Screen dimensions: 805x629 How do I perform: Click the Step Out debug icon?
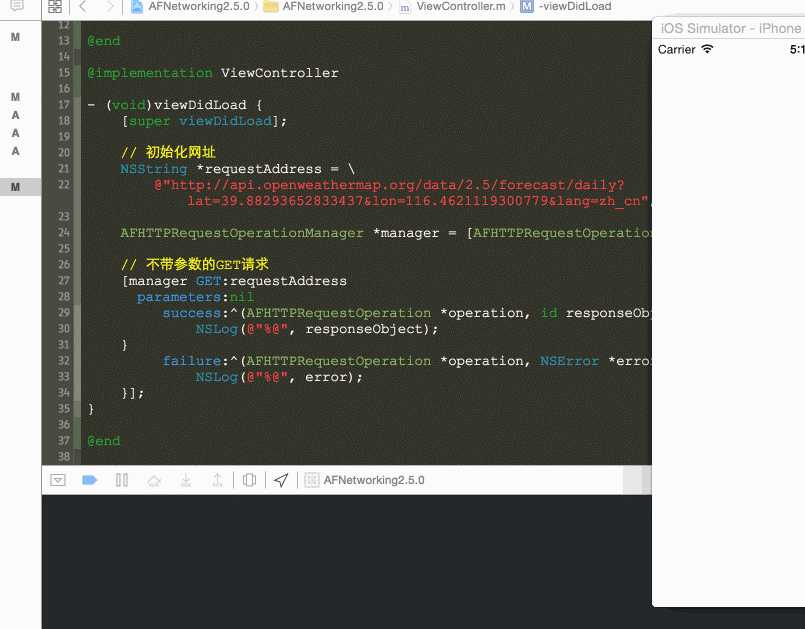point(217,480)
